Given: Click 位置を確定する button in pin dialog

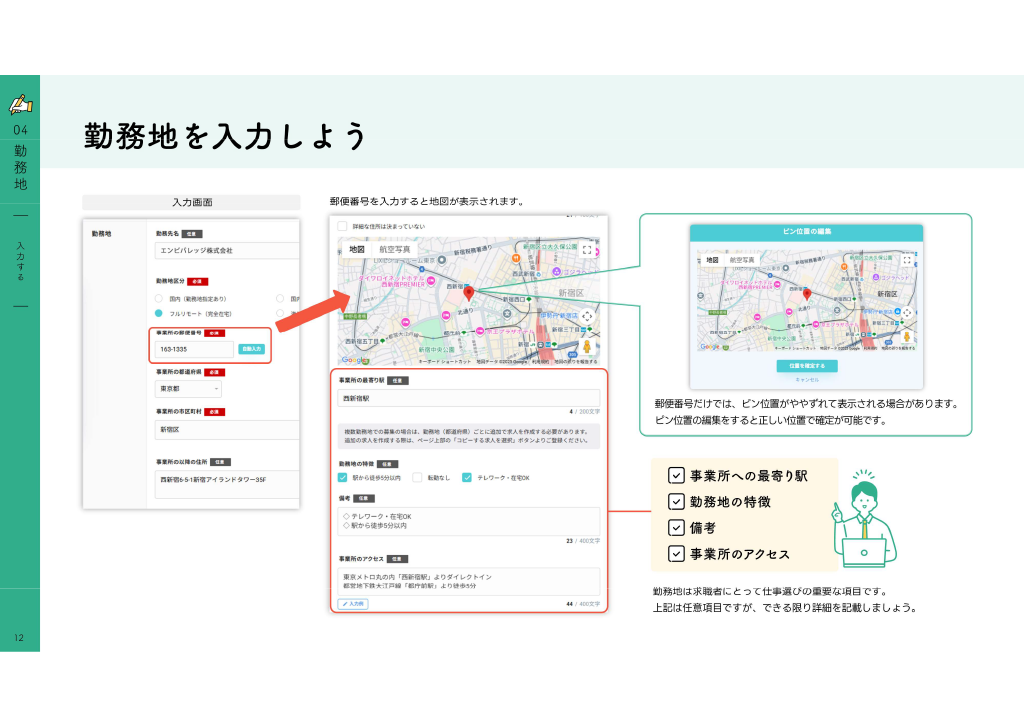Looking at the screenshot, I should 807,366.
